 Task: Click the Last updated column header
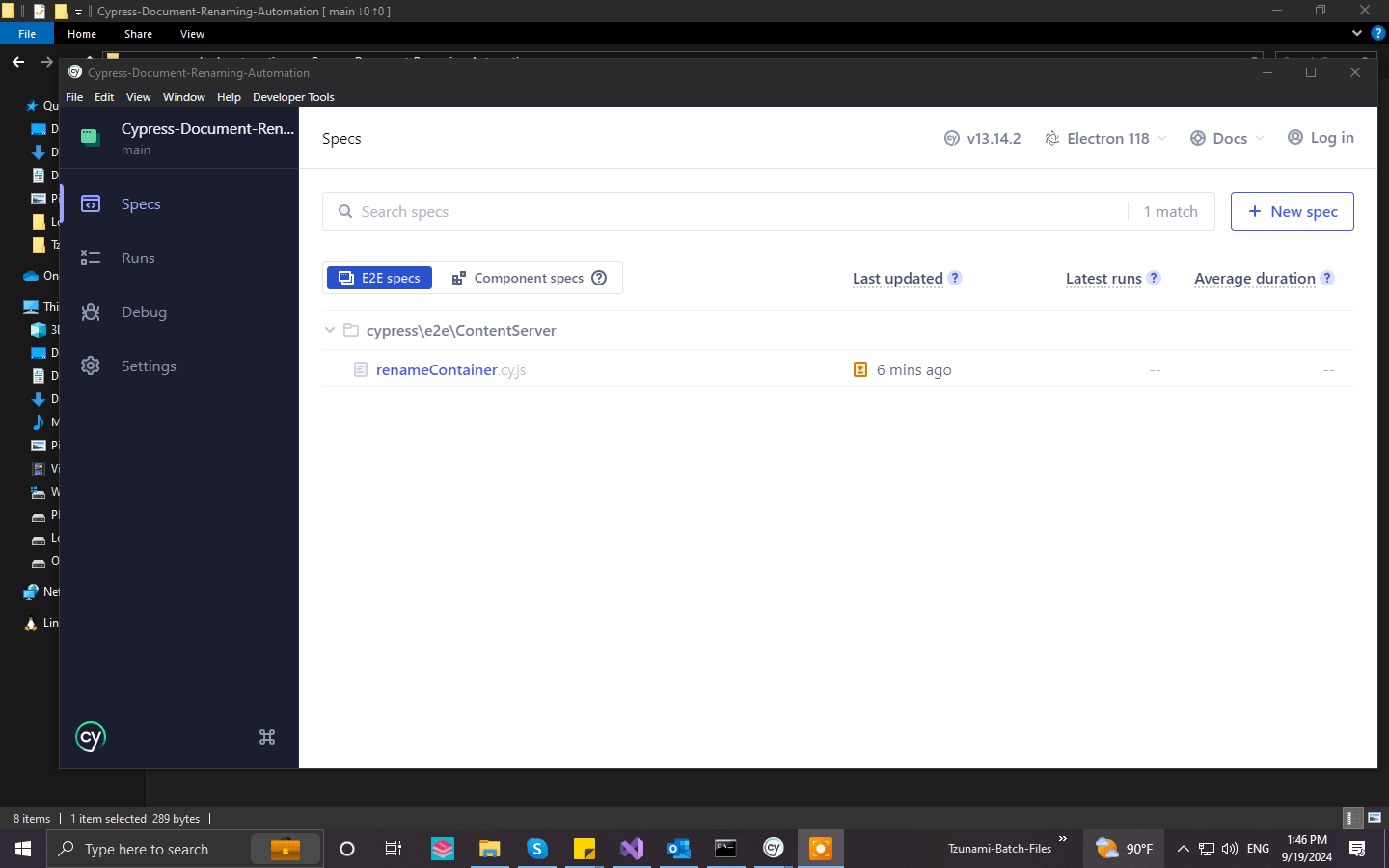pos(898,278)
